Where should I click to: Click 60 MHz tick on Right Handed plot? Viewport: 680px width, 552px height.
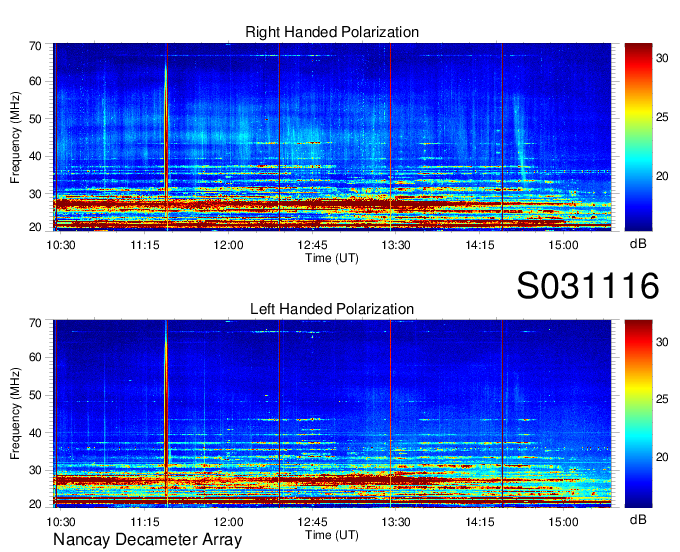pyautogui.click(x=36, y=81)
